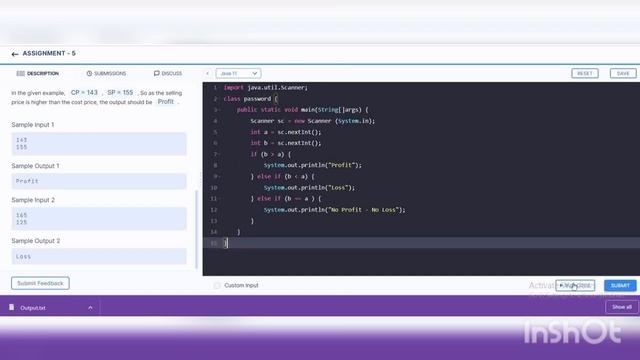The width and height of the screenshot is (640, 360).
Task: Click the Output.txt file icon
Action: (11, 307)
